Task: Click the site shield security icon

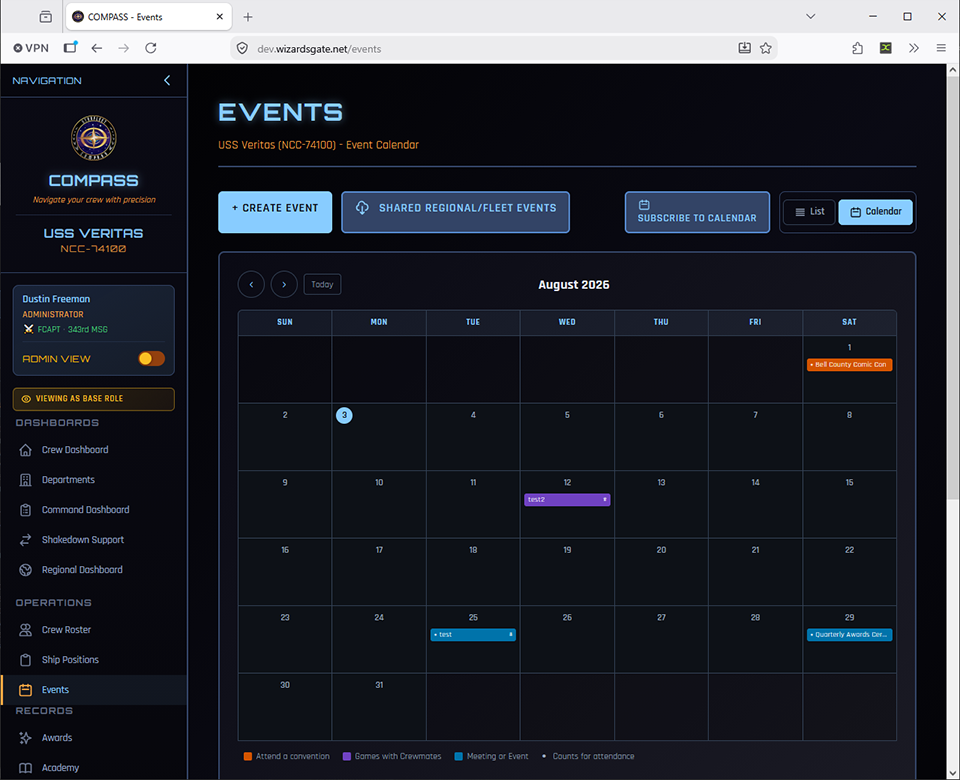Action: (x=242, y=48)
